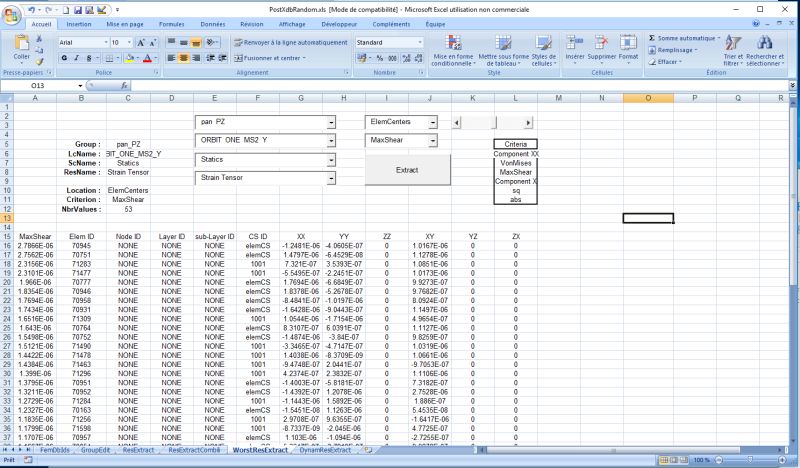The height and width of the screenshot is (468, 800).
Task: Expand the Statics combo box
Action: 331,160
